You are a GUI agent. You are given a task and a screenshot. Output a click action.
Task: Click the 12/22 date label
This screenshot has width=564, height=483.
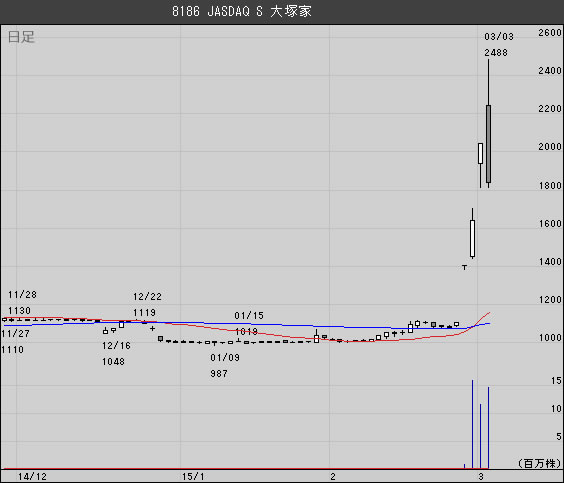click(147, 297)
